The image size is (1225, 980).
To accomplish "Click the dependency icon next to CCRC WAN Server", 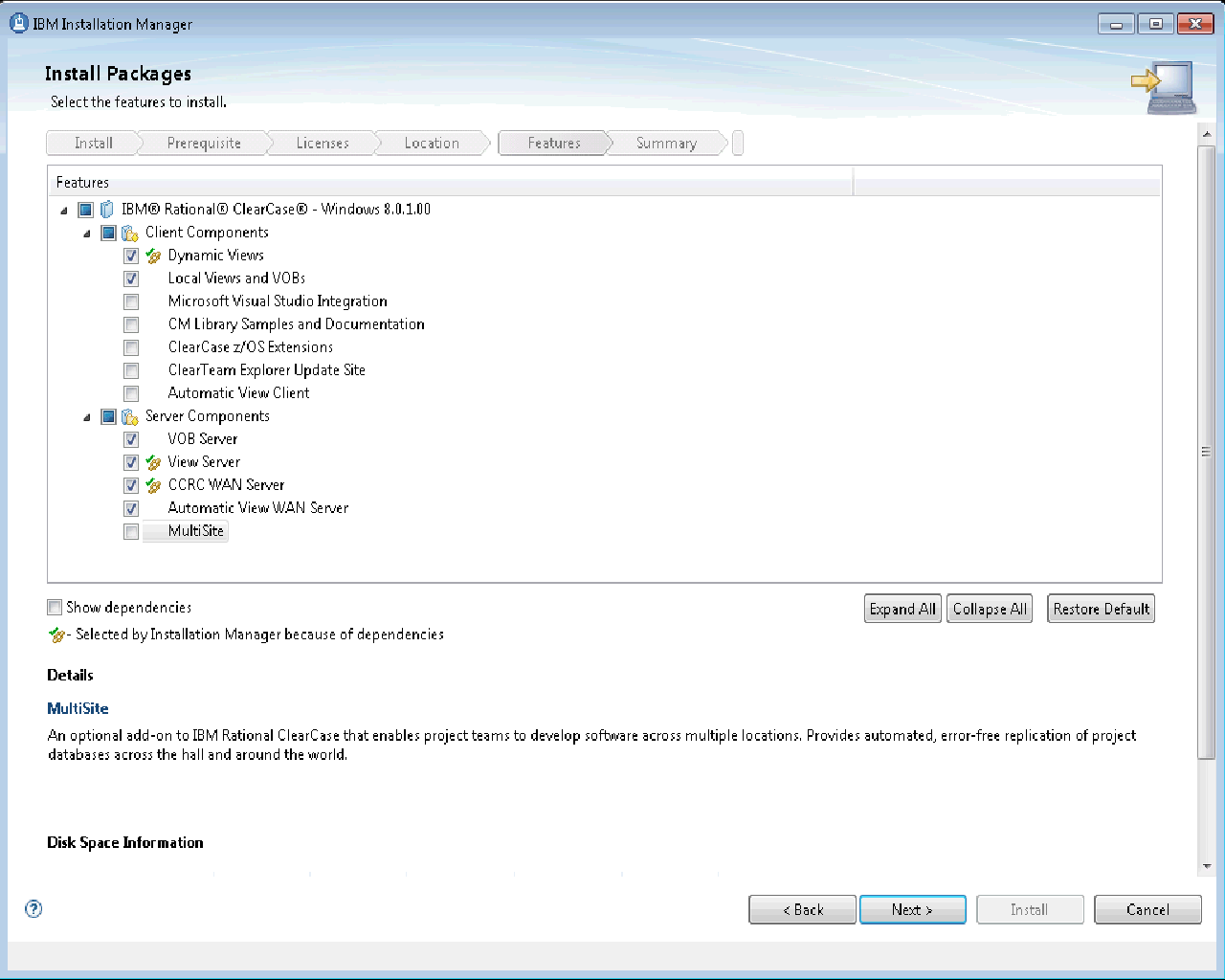I will [x=153, y=485].
